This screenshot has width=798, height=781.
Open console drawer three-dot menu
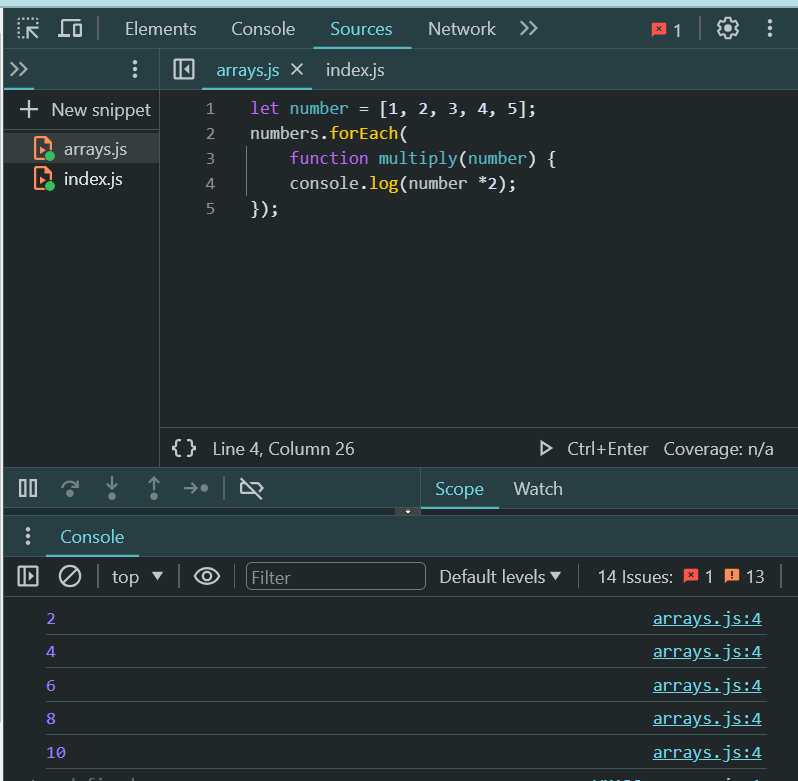tap(28, 536)
